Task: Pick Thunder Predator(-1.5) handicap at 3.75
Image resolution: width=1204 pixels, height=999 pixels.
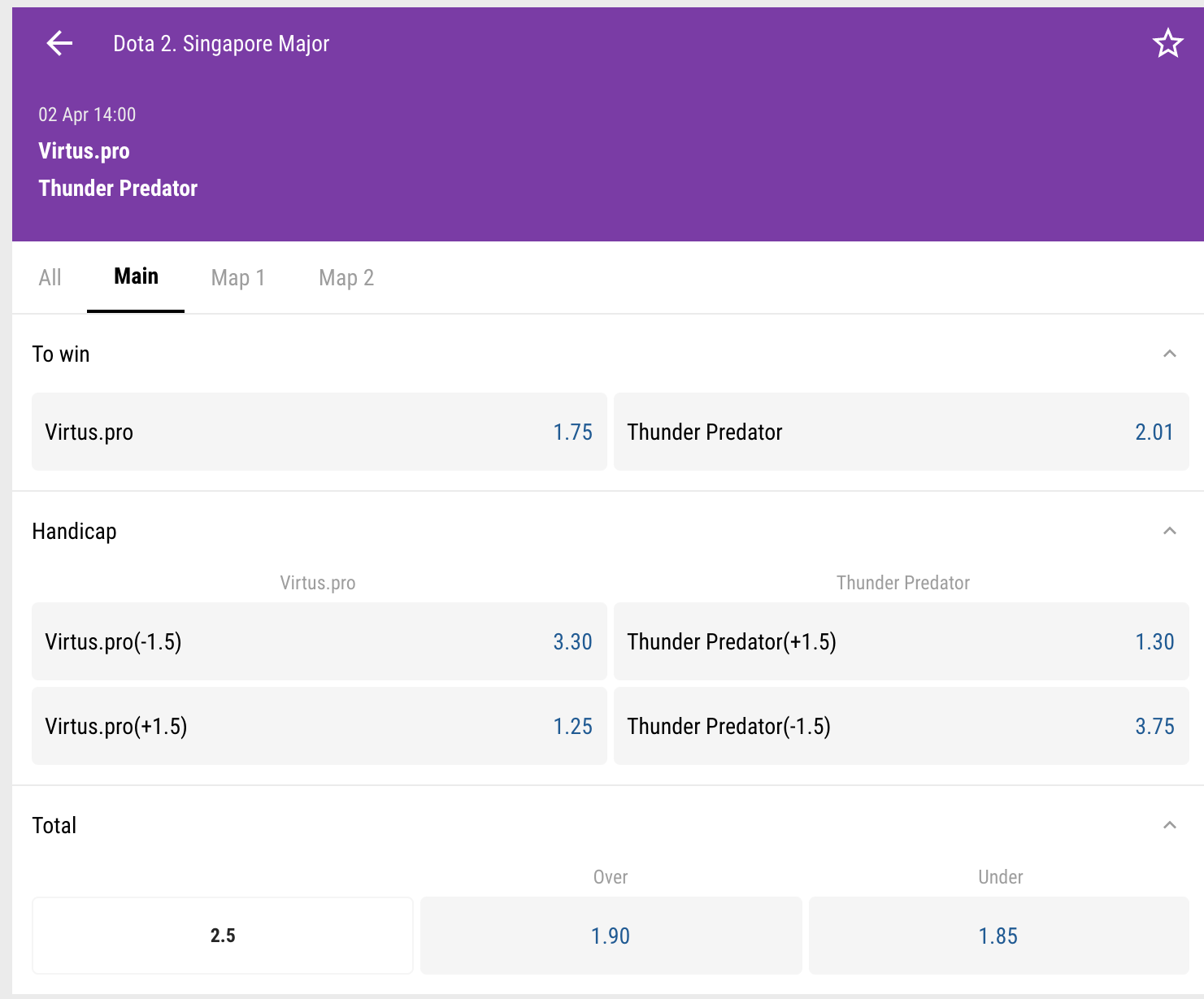Action: coord(902,726)
